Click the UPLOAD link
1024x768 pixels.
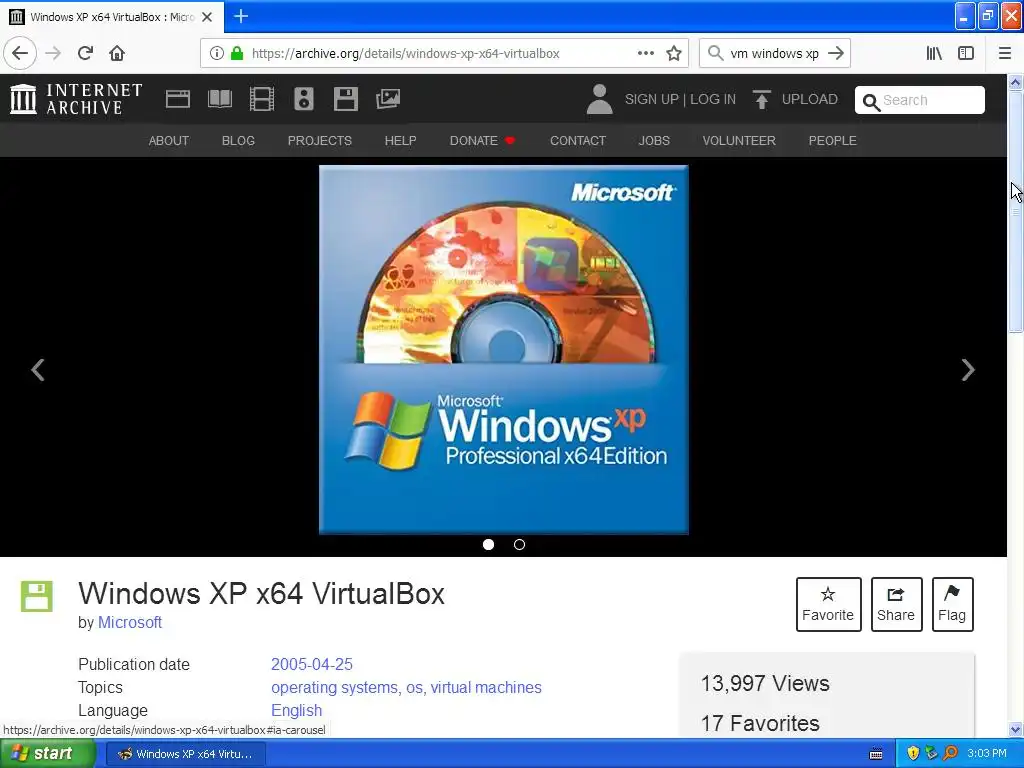pos(810,99)
